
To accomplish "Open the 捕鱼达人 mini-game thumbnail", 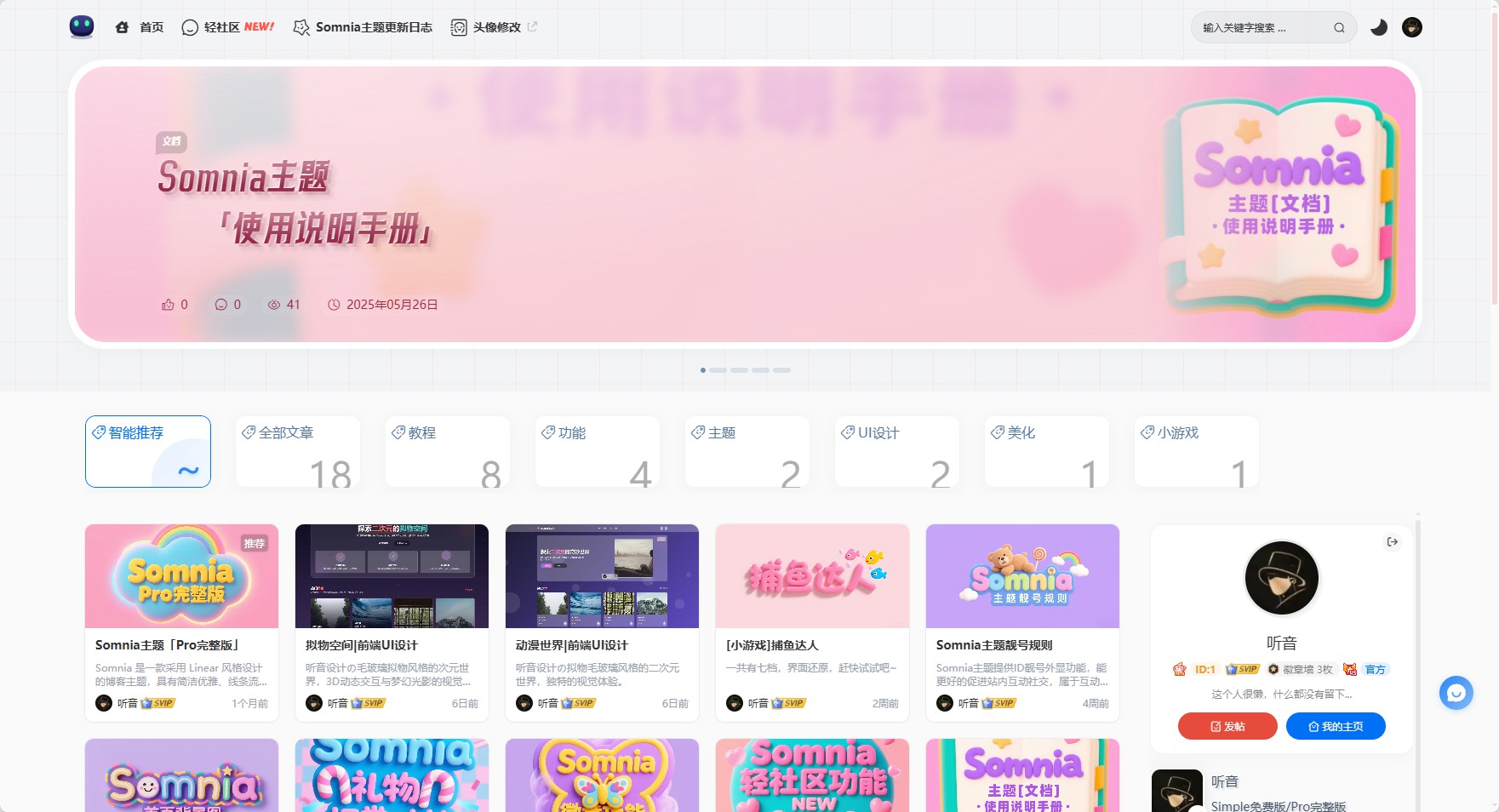I will coord(811,576).
